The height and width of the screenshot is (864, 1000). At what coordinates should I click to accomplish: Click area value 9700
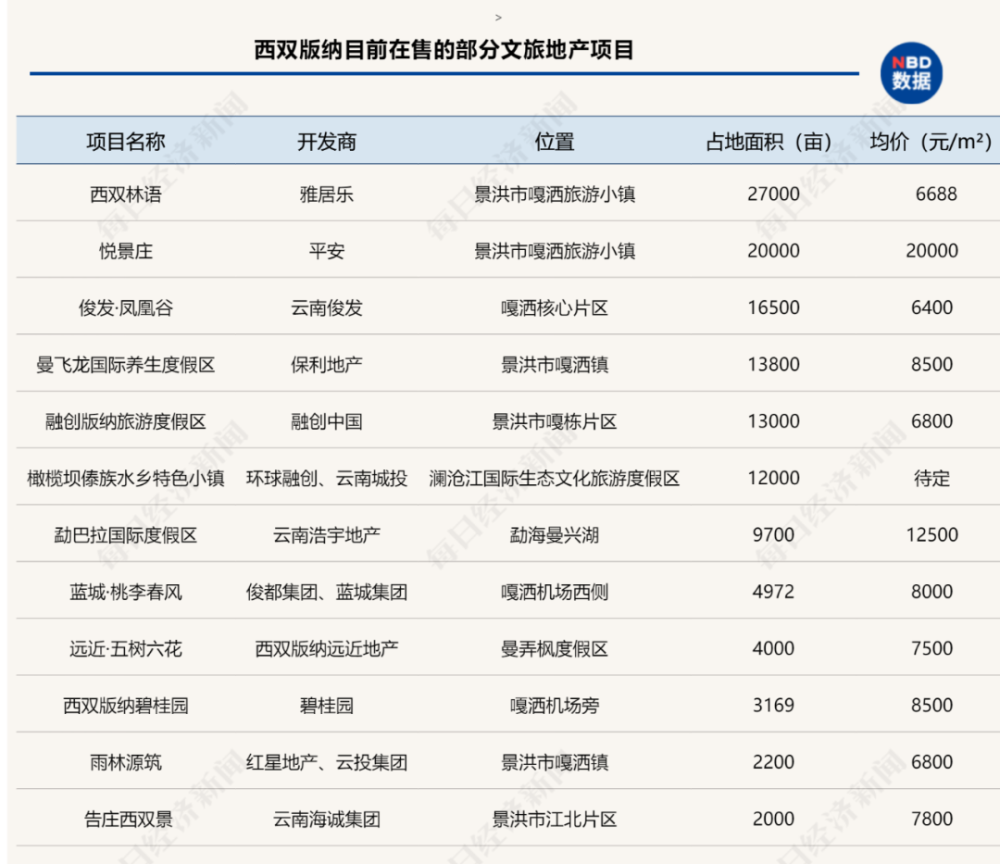pos(774,534)
